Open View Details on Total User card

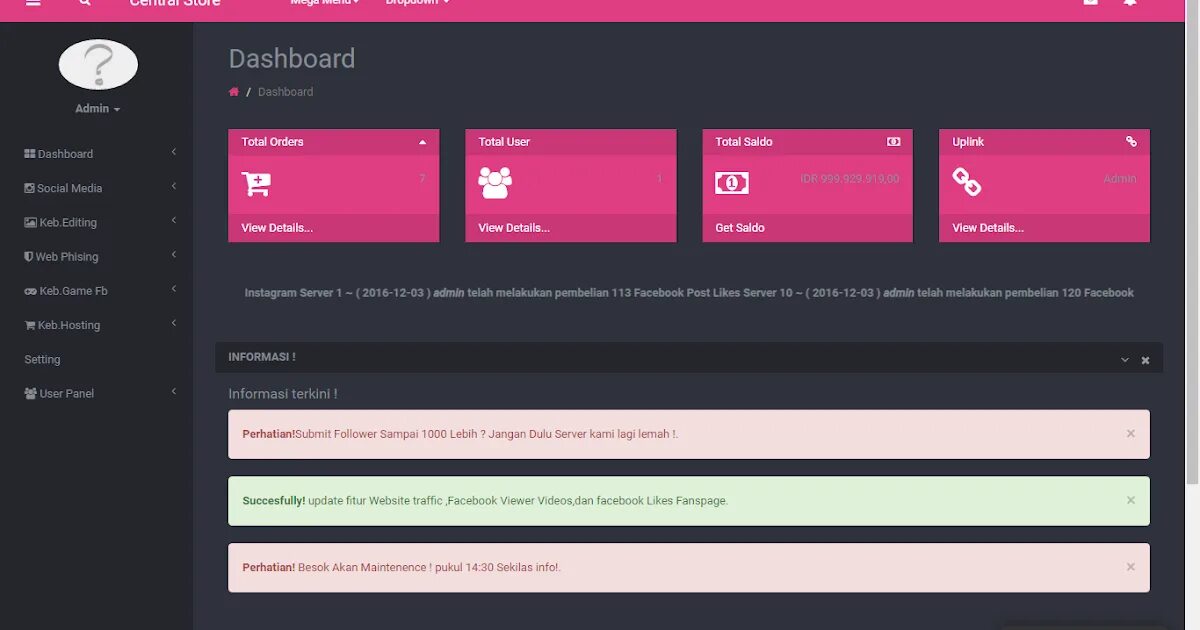tap(514, 228)
